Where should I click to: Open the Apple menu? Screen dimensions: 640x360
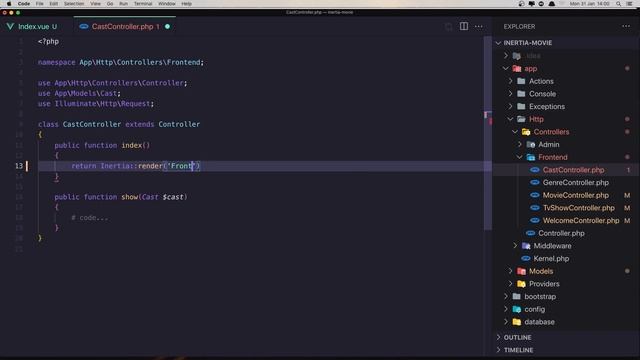click(x=9, y=4)
